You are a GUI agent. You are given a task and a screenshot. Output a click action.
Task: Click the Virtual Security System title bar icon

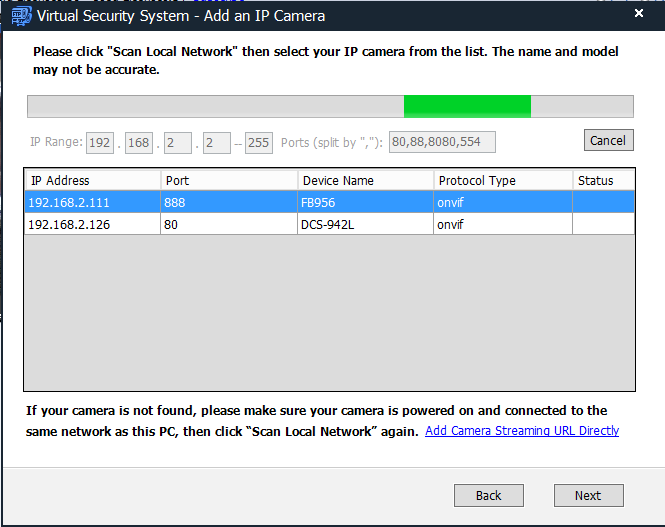click(x=20, y=15)
